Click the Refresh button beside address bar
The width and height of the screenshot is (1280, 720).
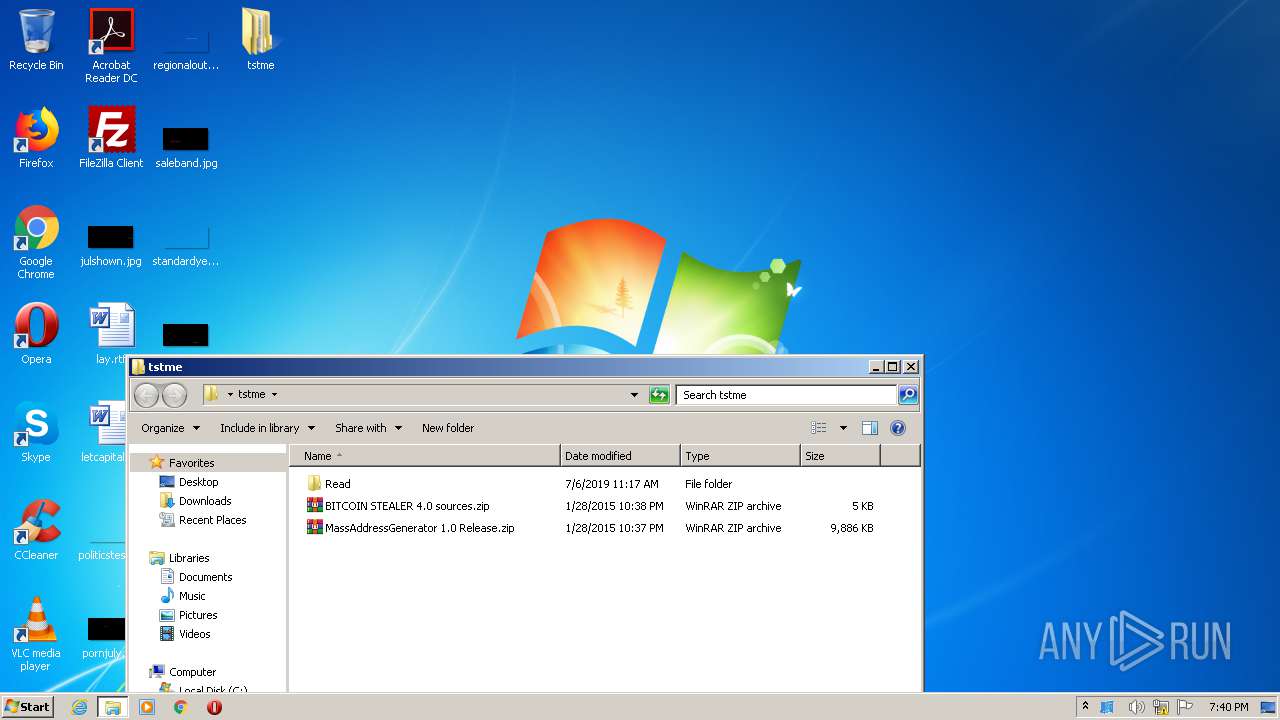pos(659,395)
